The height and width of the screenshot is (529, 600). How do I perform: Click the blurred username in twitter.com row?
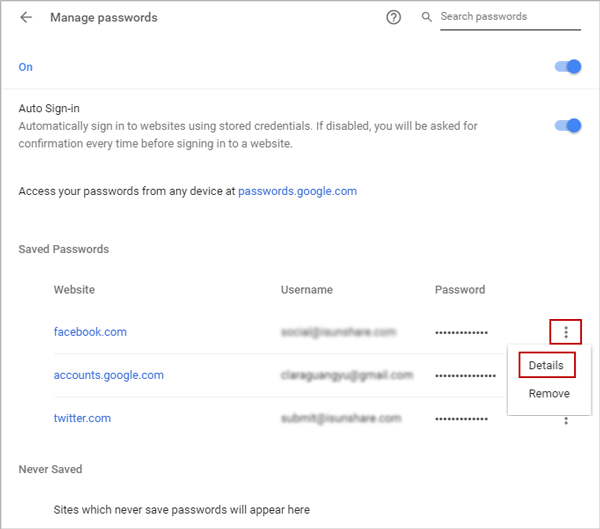click(x=341, y=418)
